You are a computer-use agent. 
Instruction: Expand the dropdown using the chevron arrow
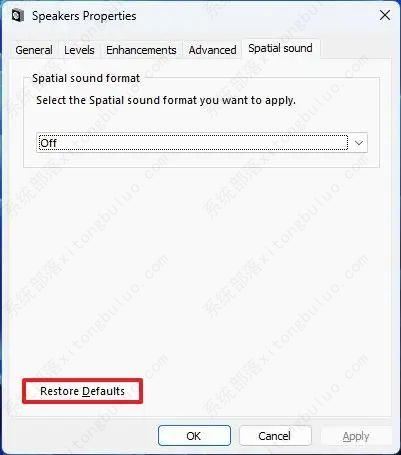tap(359, 143)
